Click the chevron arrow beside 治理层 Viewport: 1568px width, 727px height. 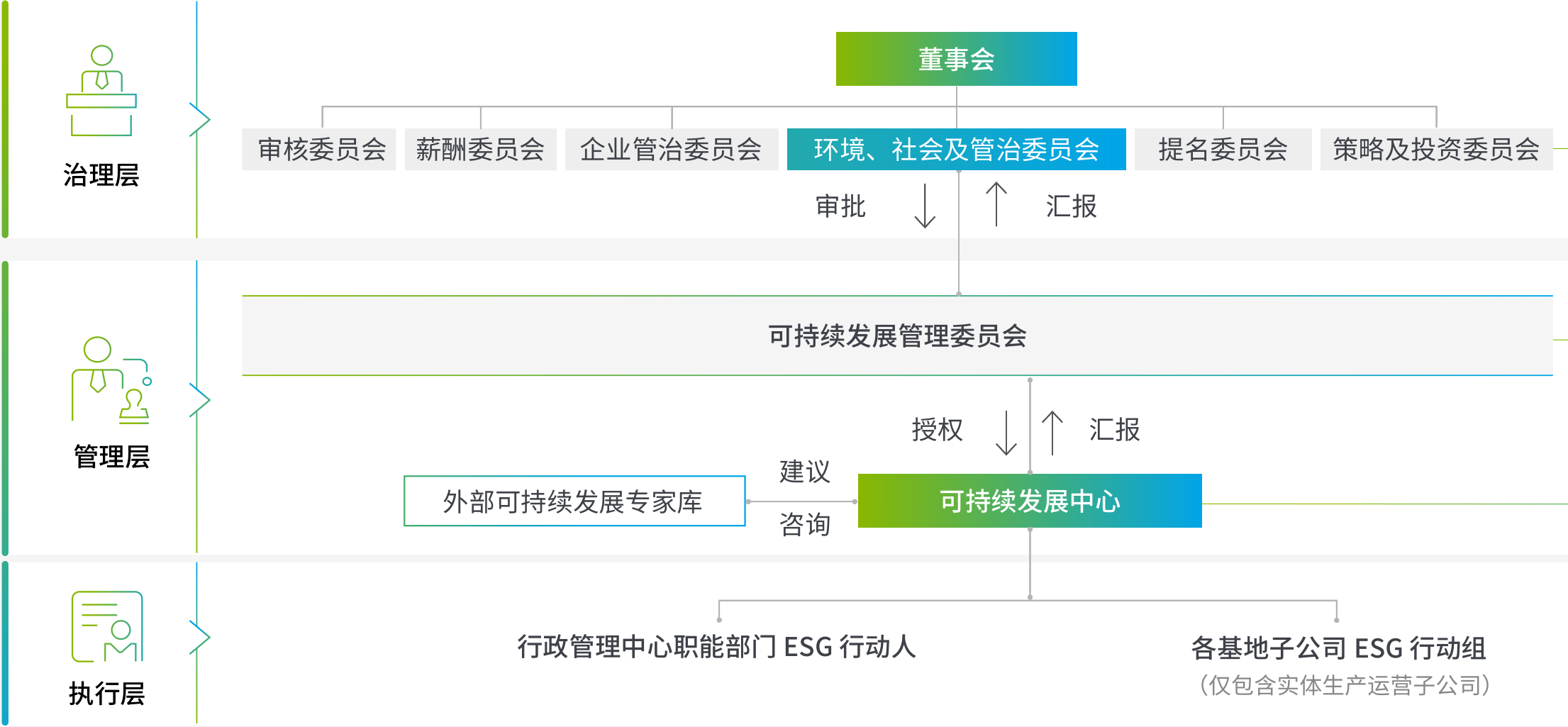coord(199,119)
